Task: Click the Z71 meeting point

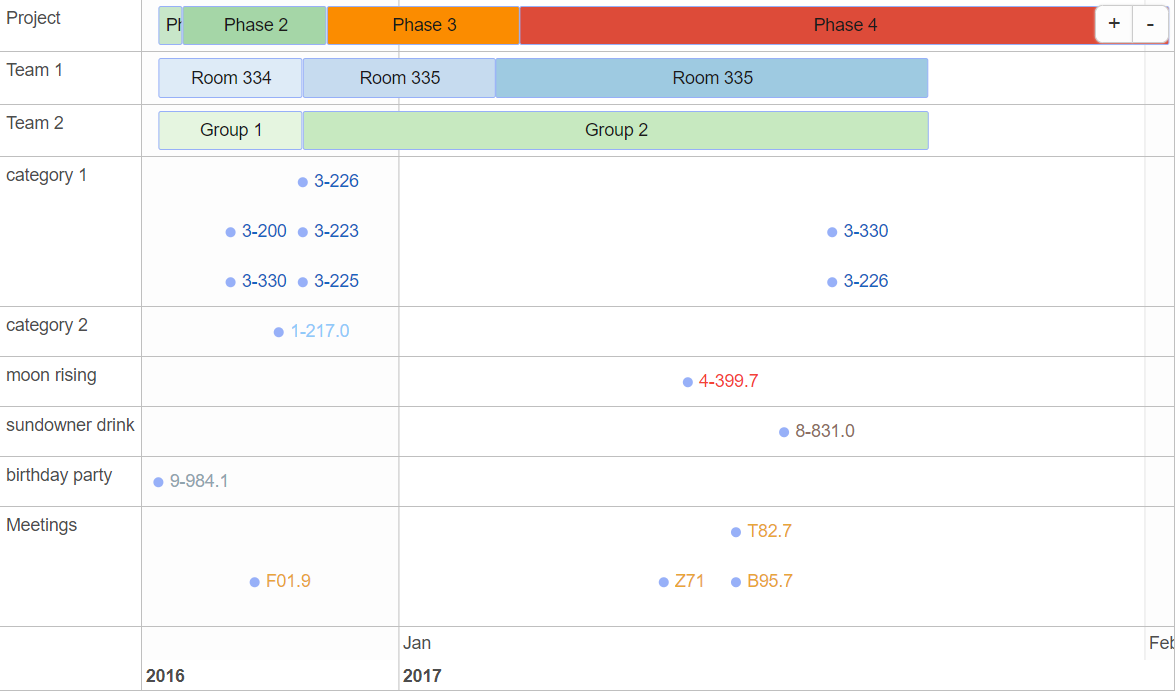Action: (x=688, y=581)
